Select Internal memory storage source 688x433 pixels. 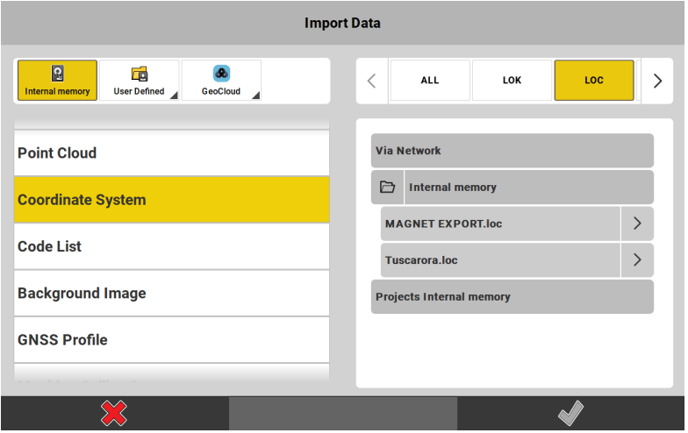[x=57, y=81]
